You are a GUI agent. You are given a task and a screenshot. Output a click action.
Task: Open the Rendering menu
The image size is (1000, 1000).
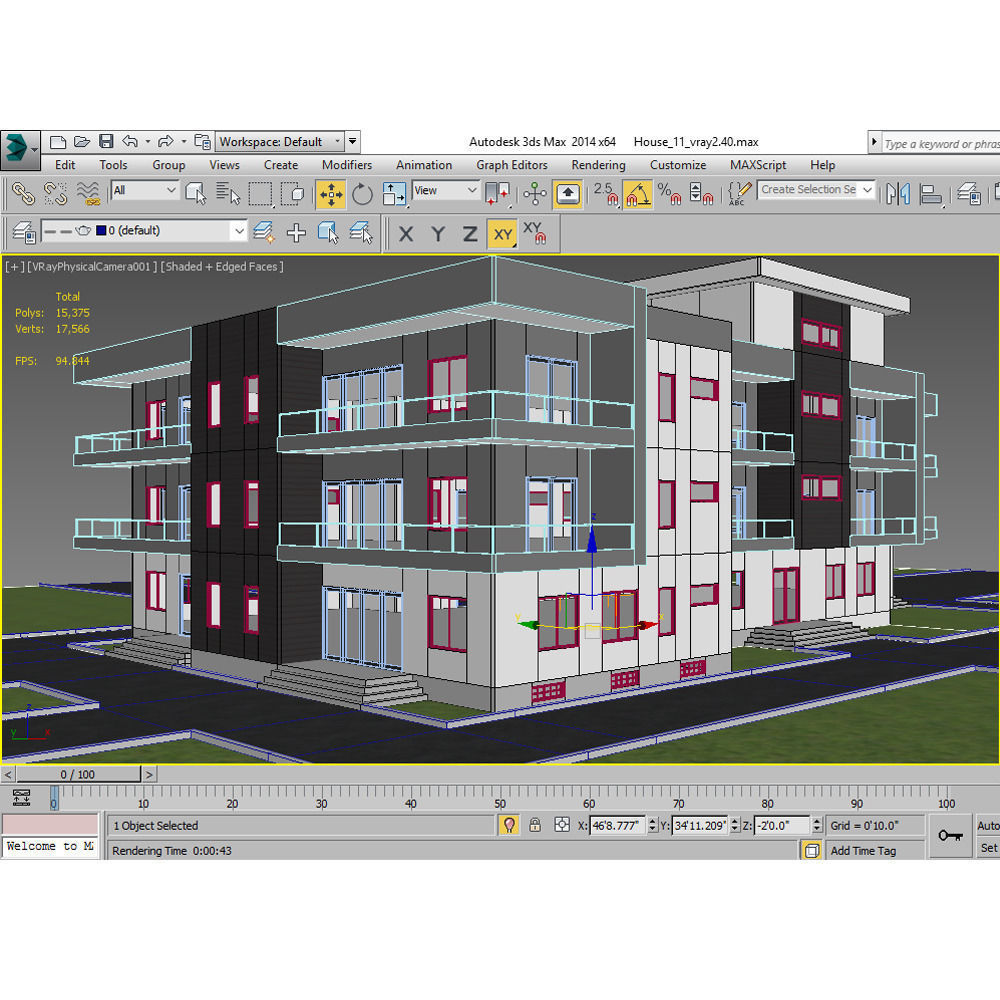(598, 165)
